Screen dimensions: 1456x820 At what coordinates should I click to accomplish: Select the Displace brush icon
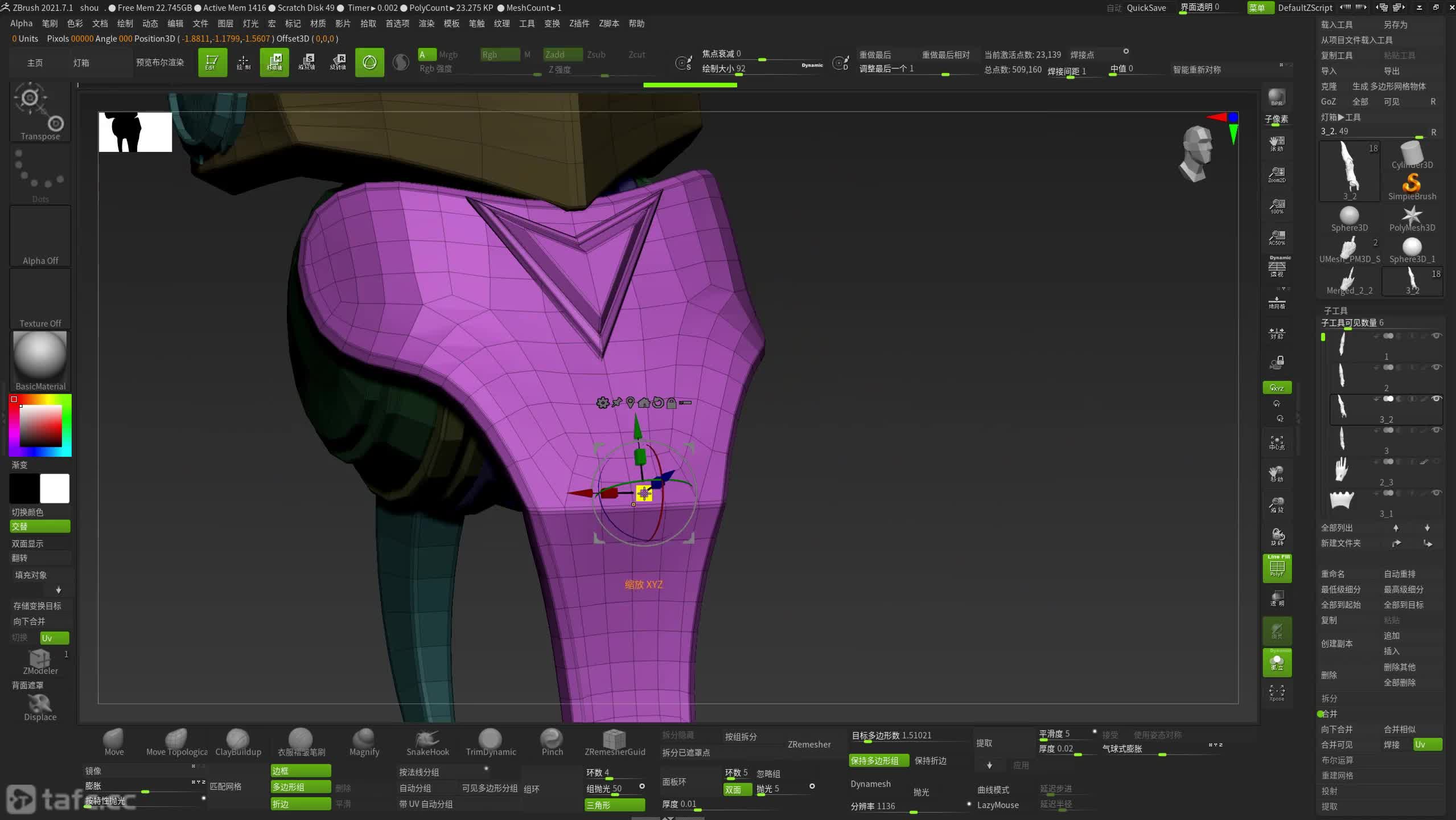pyautogui.click(x=40, y=708)
